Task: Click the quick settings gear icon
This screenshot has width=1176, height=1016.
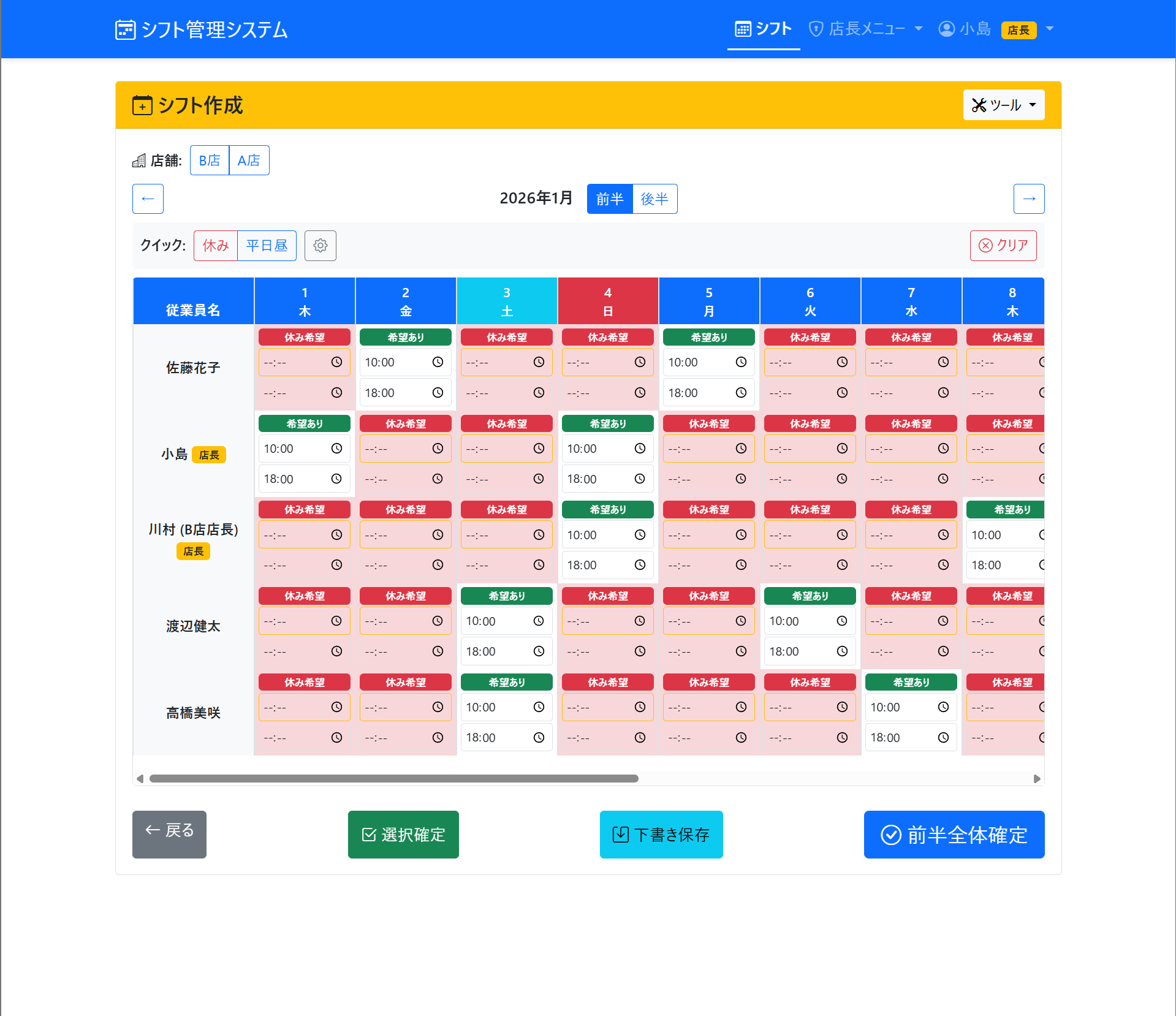Action: (x=320, y=246)
